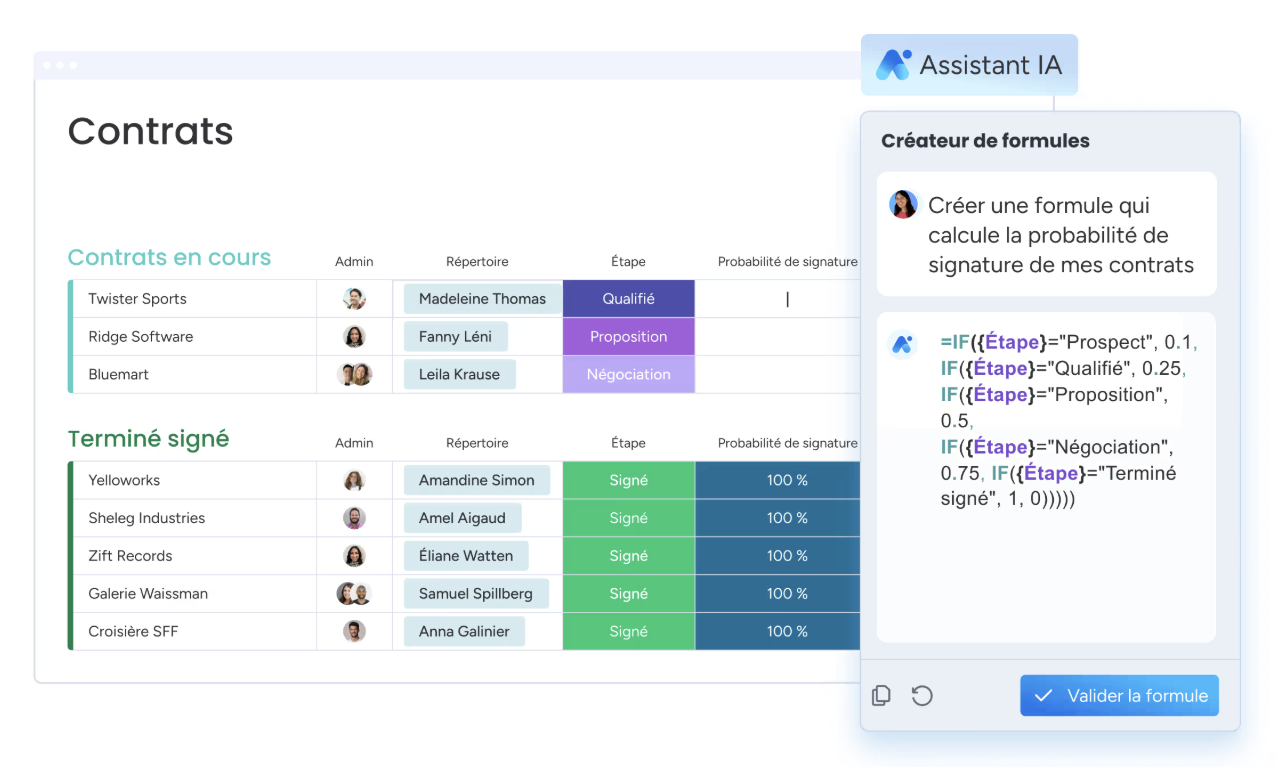Collapse the Terminé signé group
This screenshot has width=1288, height=784.
(x=148, y=438)
